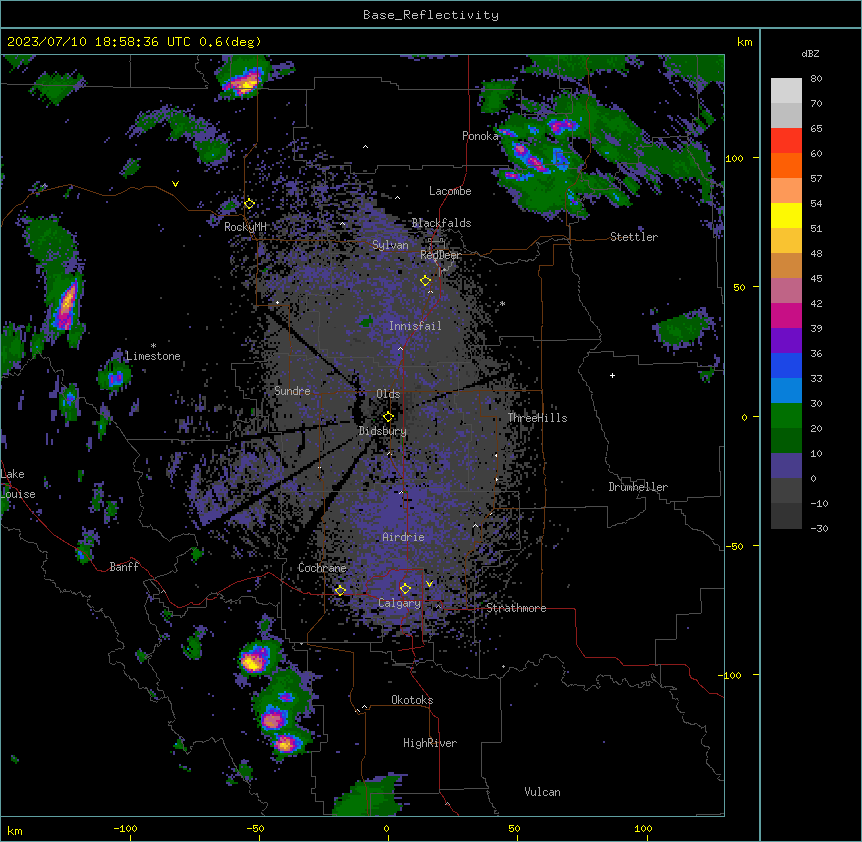Click the Cochrane city label

point(322,568)
